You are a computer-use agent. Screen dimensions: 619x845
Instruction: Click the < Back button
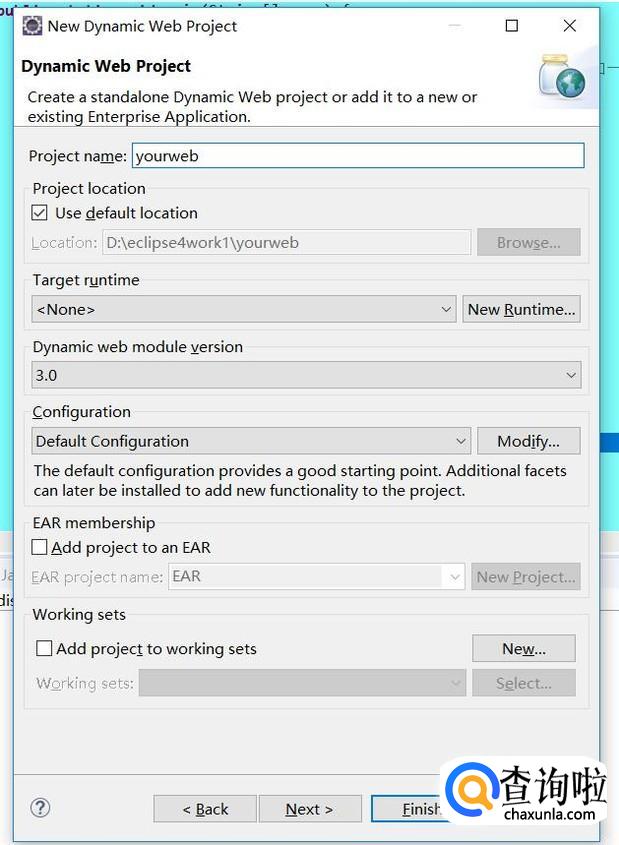[x=205, y=809]
